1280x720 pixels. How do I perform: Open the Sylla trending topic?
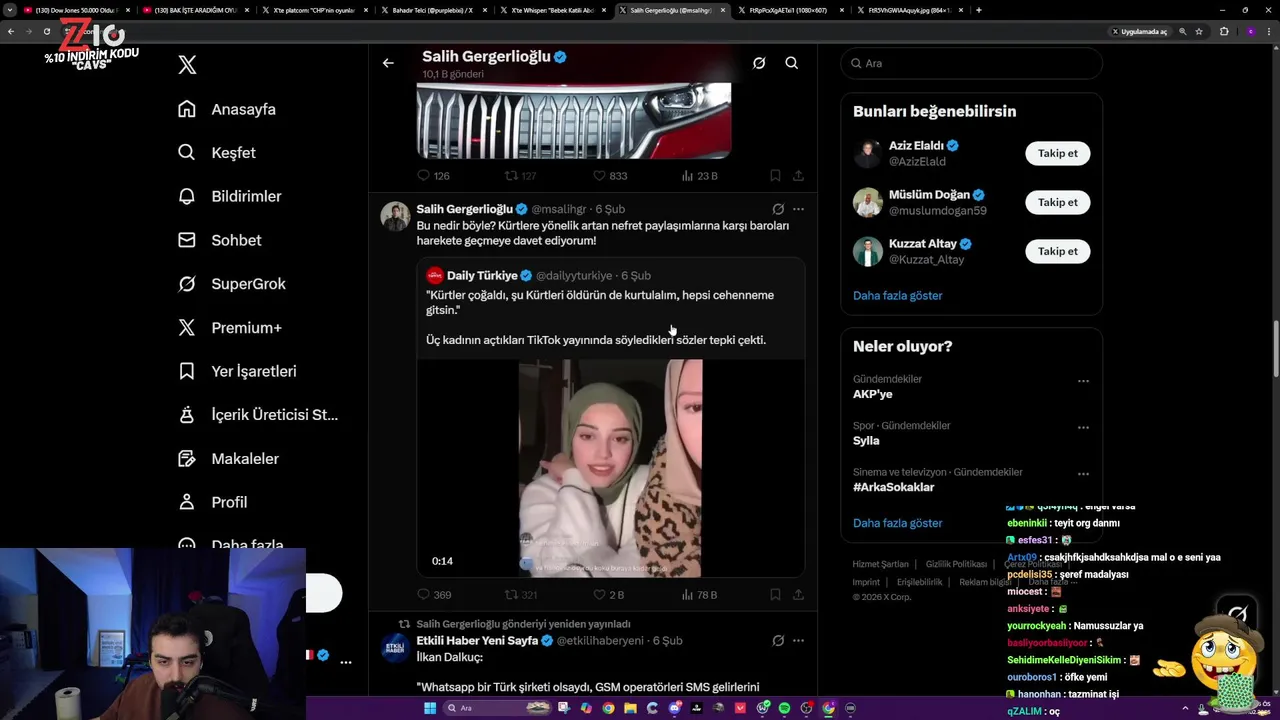(x=866, y=441)
